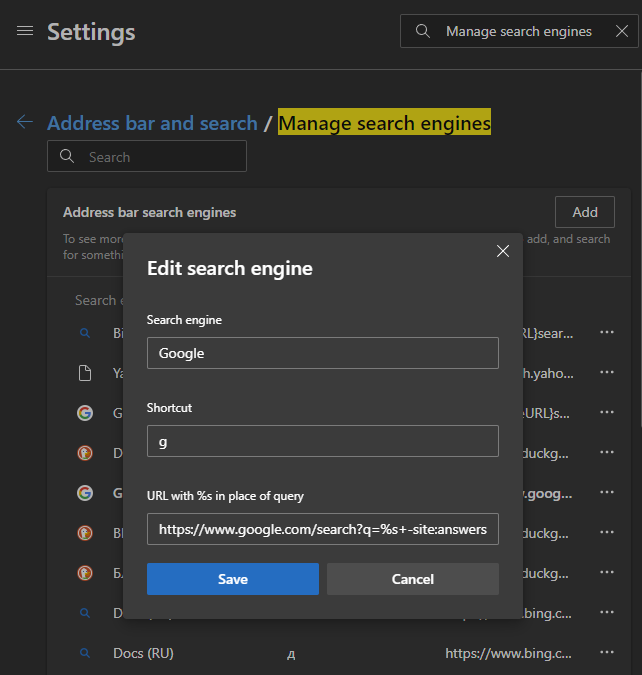
Task: Click the magnifier icon in the list filter box
Action: coord(67,156)
